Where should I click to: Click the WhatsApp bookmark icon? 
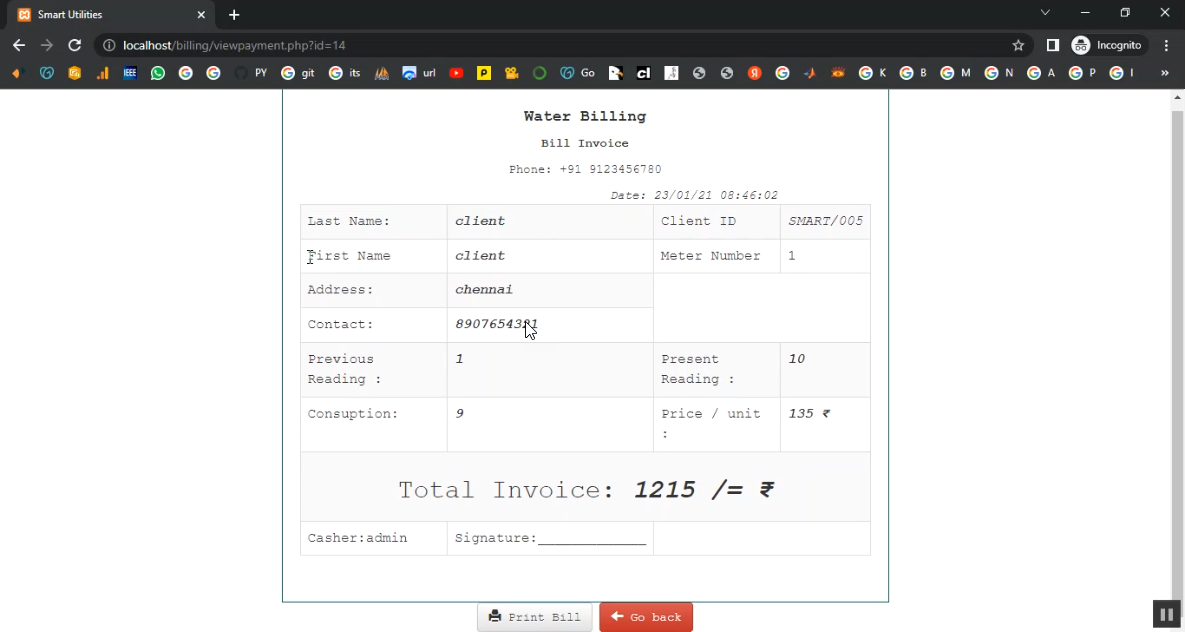pyautogui.click(x=158, y=73)
